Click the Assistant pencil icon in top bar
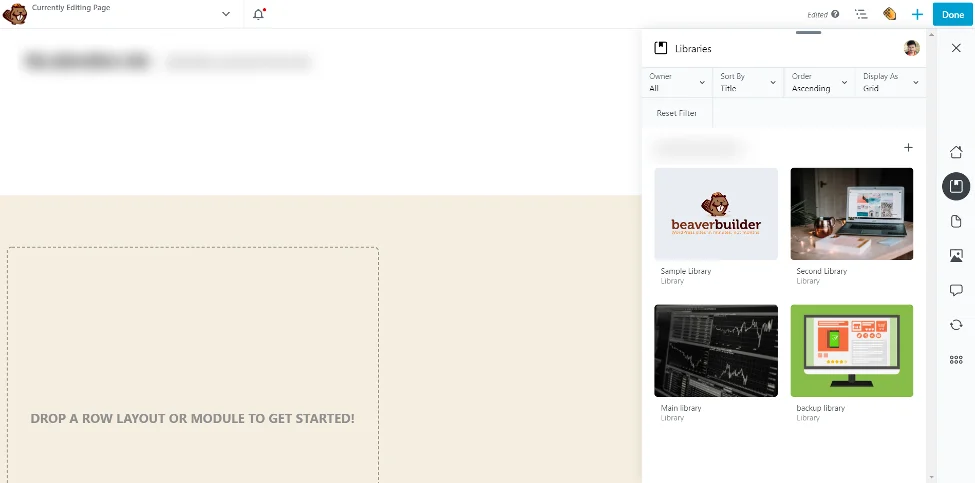Viewport: 977px width, 483px height. click(890, 14)
